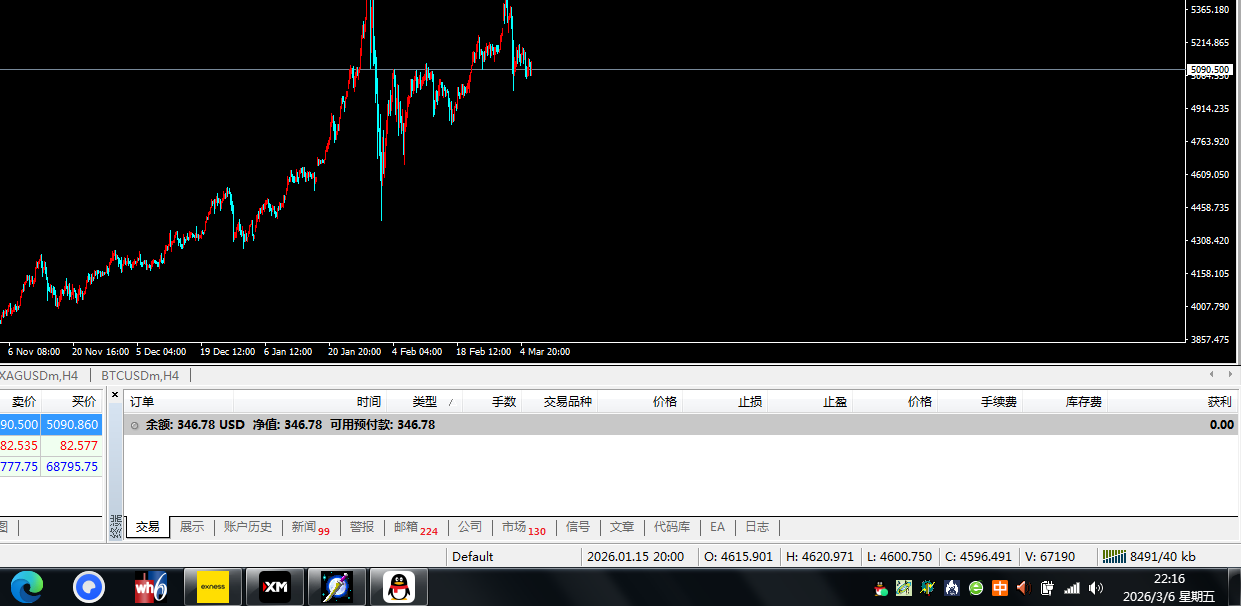Open the Chinese input method indicator
1241x606 pixels.
[999, 588]
